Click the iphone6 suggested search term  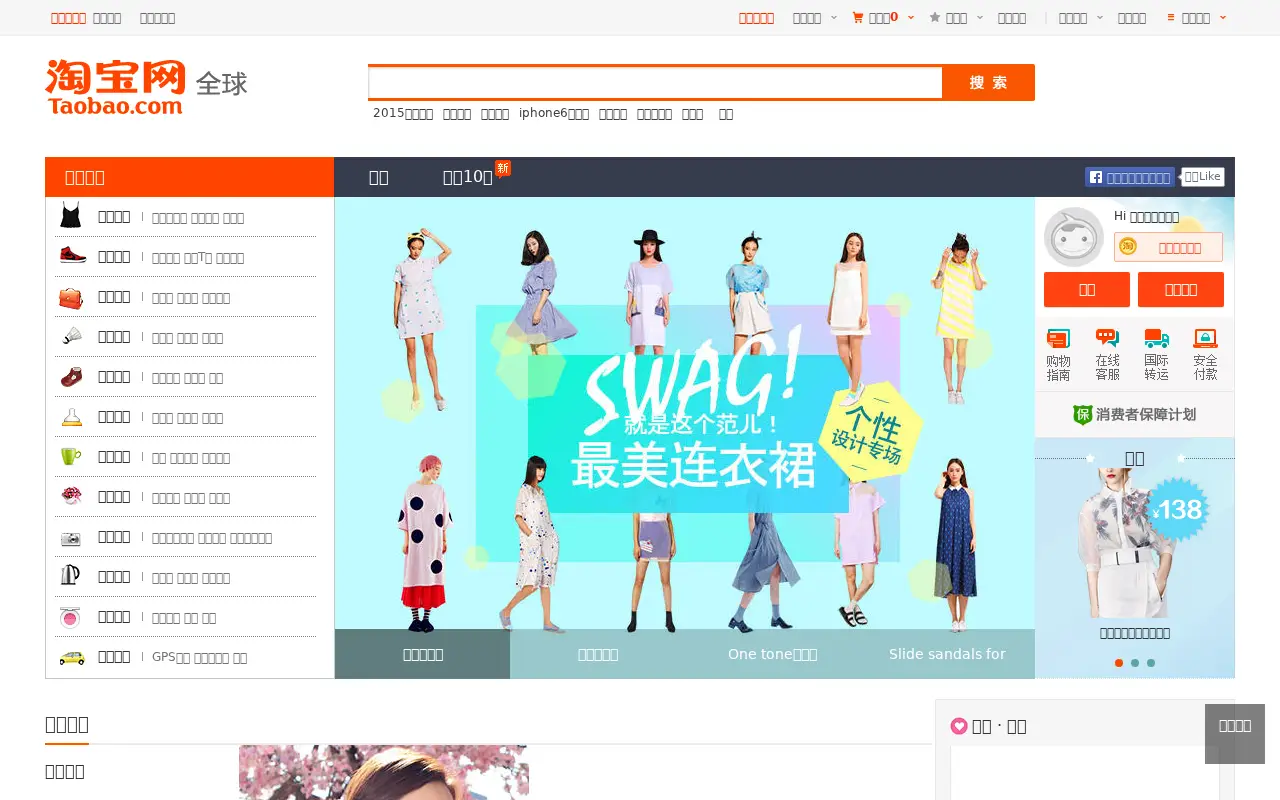coord(554,113)
